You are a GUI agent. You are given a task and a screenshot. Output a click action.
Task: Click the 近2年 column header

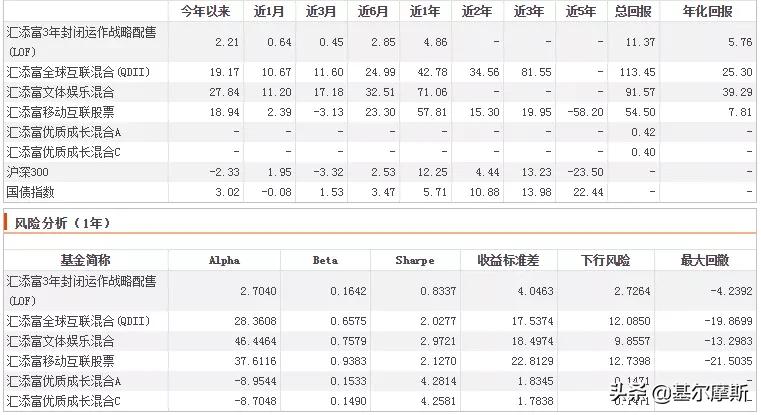(x=477, y=11)
